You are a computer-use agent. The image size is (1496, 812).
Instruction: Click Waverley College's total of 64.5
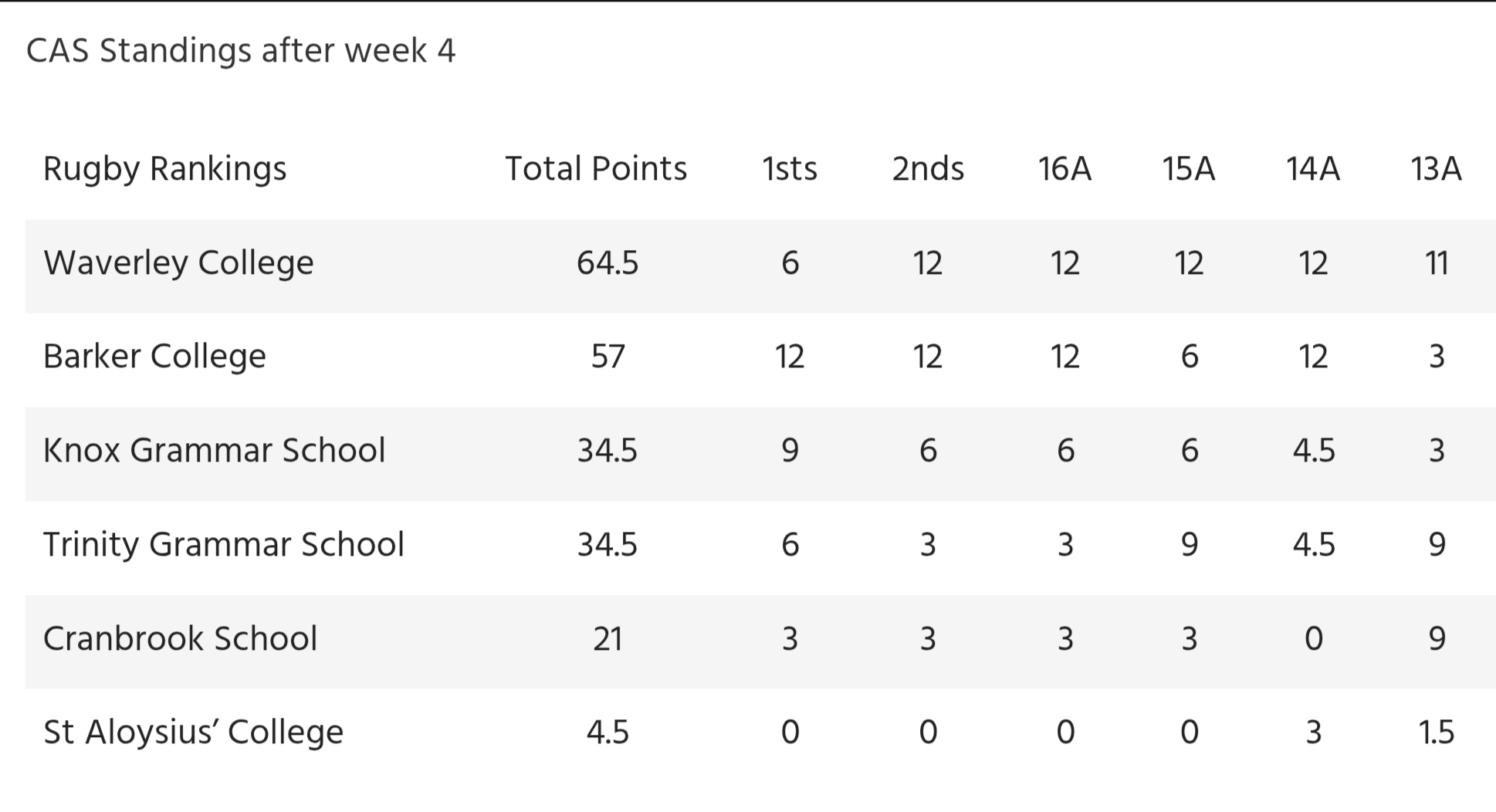pyautogui.click(x=608, y=263)
